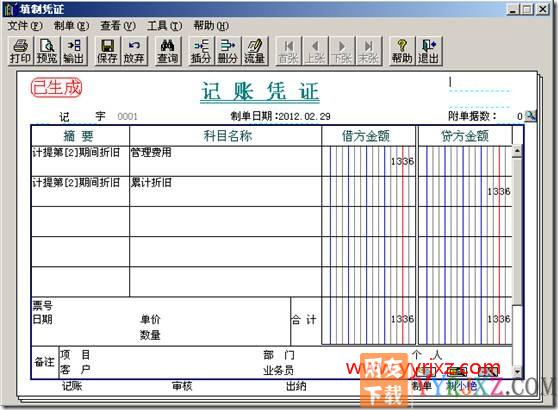The width and height of the screenshot is (558, 410).
Task: Click the 数量 quantity label
Action: (150, 335)
